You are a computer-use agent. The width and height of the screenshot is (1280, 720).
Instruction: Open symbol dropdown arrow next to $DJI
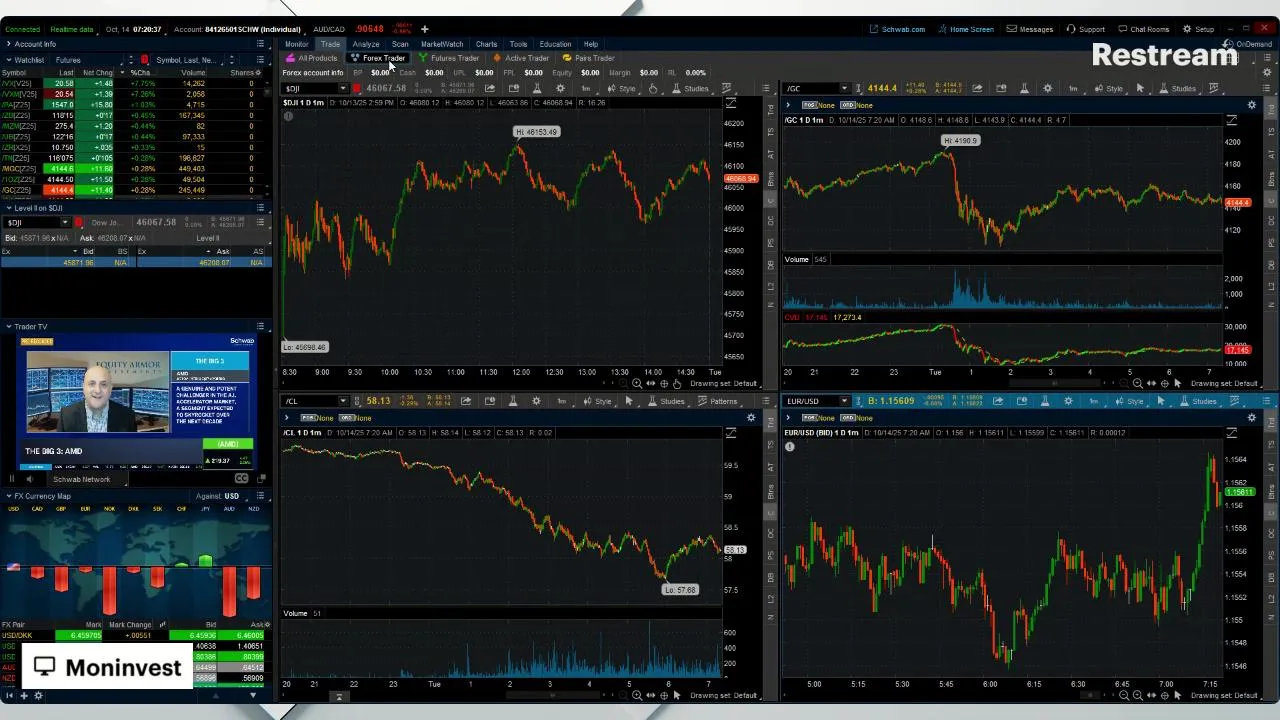click(343, 88)
